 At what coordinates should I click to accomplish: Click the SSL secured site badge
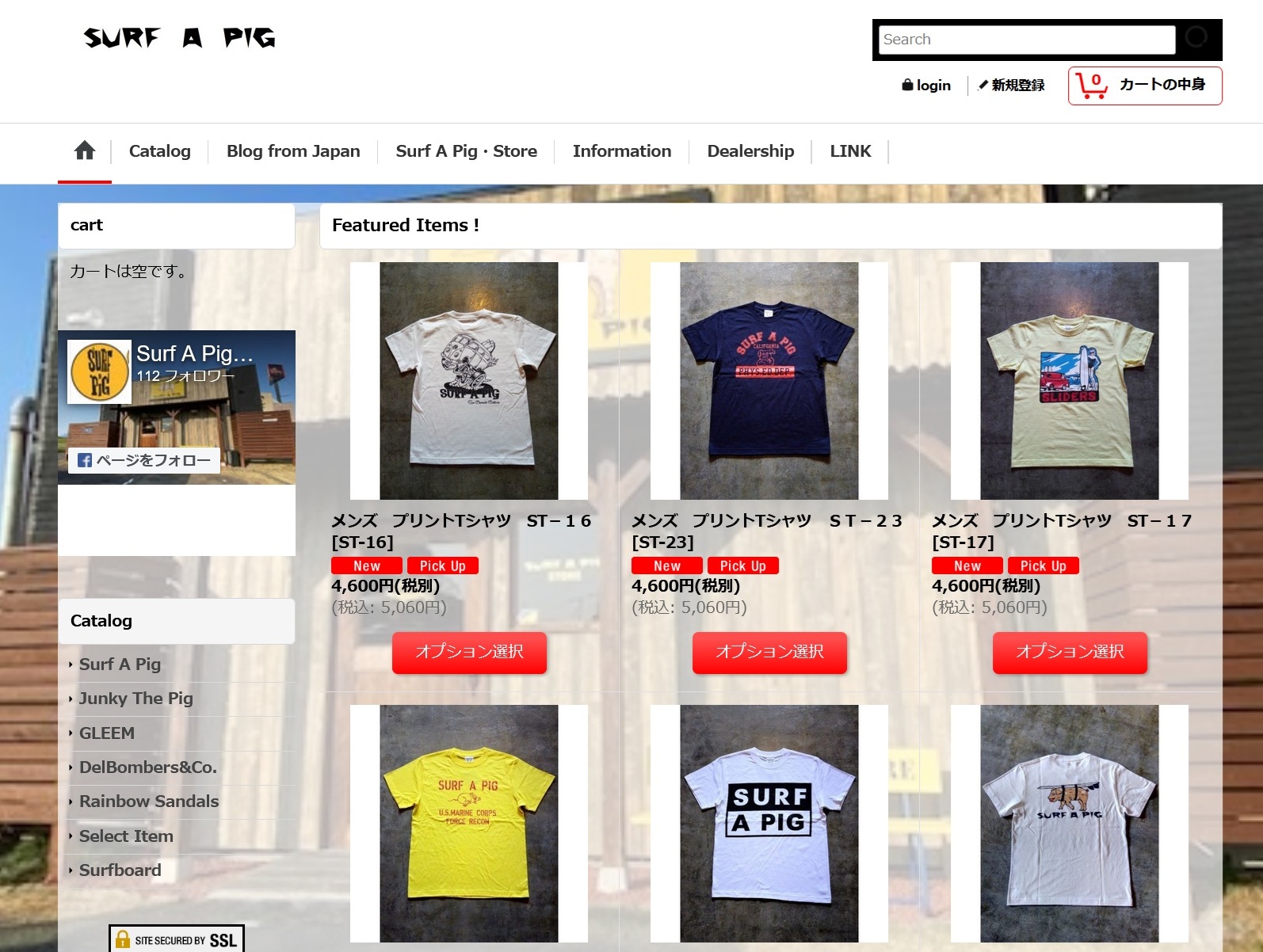[177, 939]
